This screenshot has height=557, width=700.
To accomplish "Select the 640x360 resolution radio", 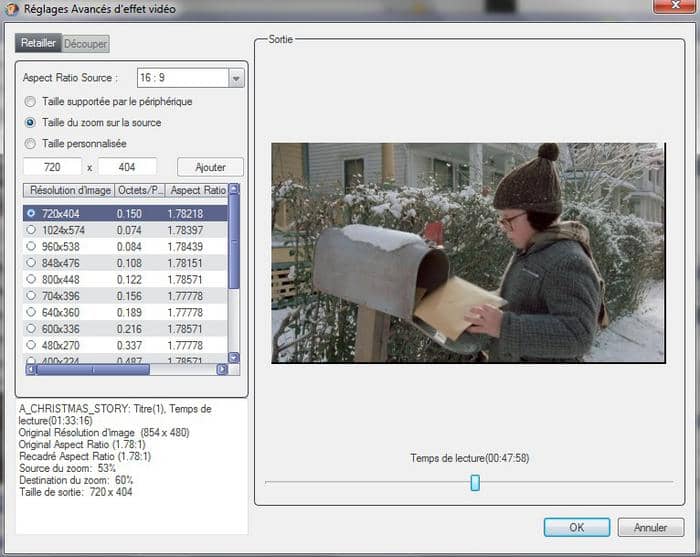I will pyautogui.click(x=31, y=312).
